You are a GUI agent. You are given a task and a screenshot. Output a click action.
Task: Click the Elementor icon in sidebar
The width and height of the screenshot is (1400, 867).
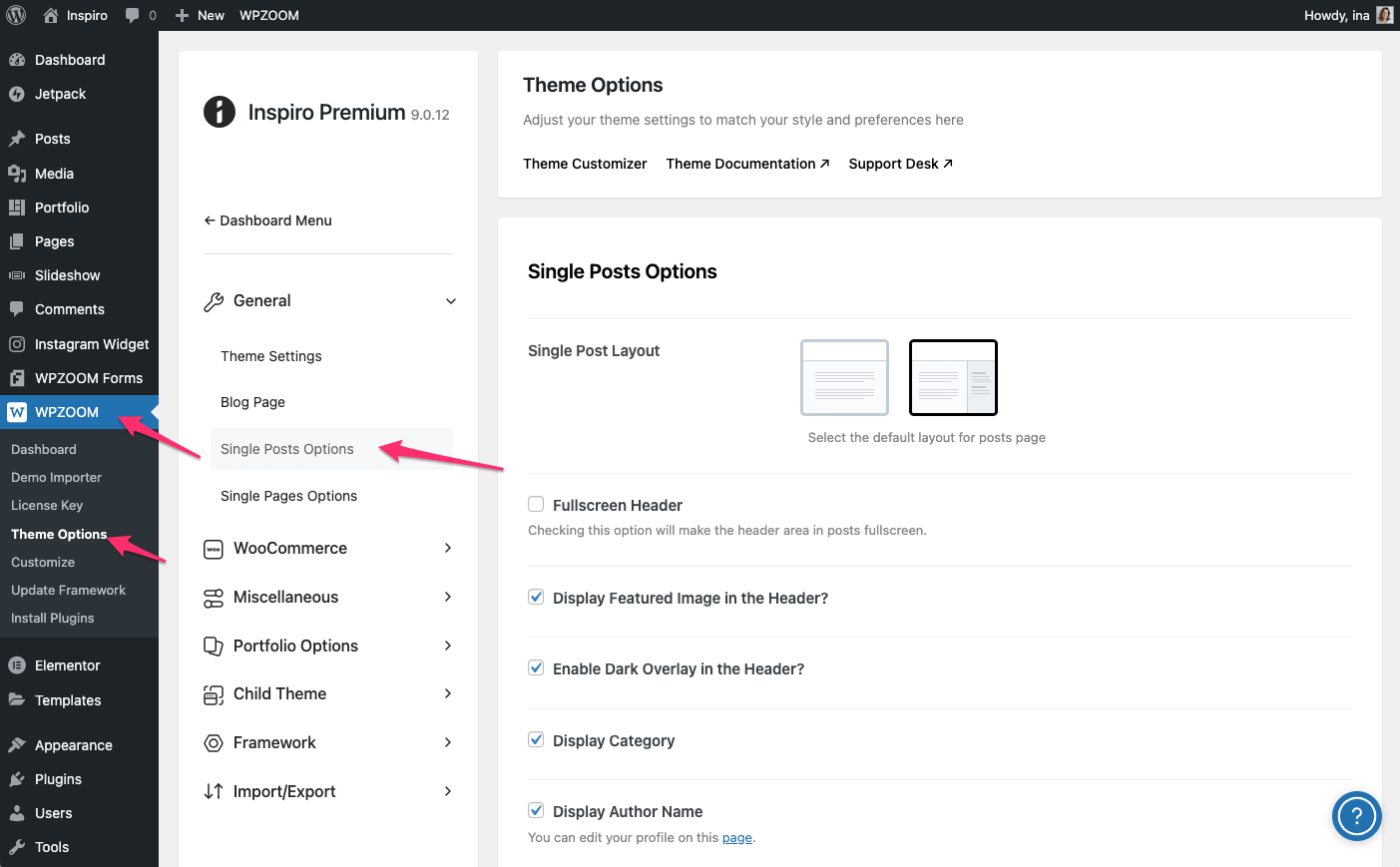click(17, 665)
